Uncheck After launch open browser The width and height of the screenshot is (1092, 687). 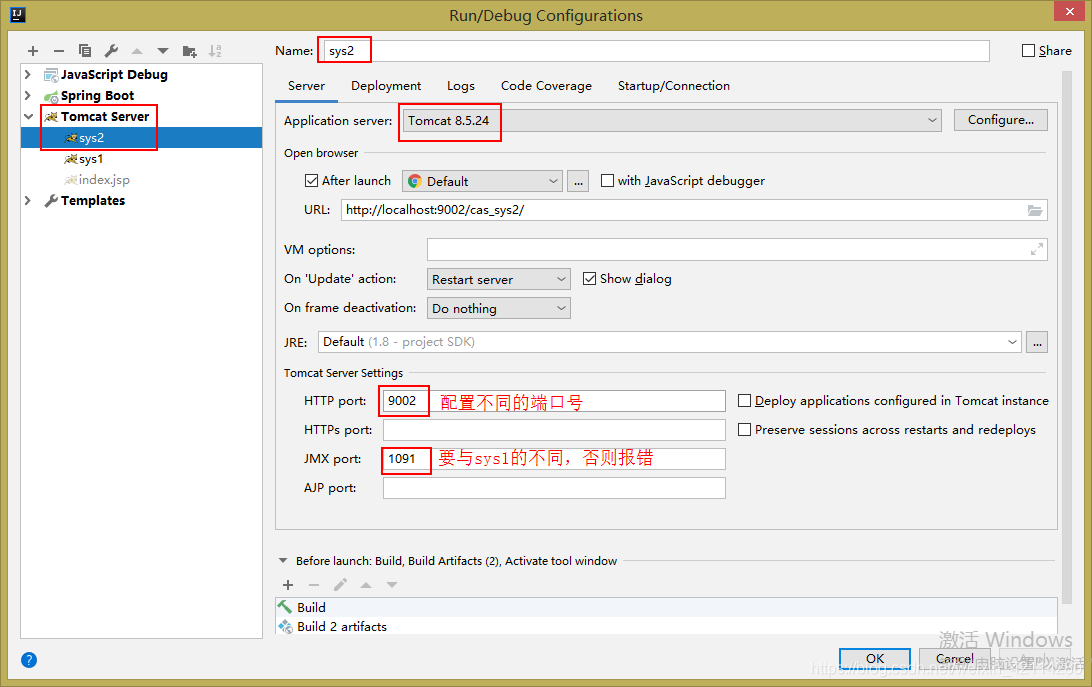coord(311,181)
